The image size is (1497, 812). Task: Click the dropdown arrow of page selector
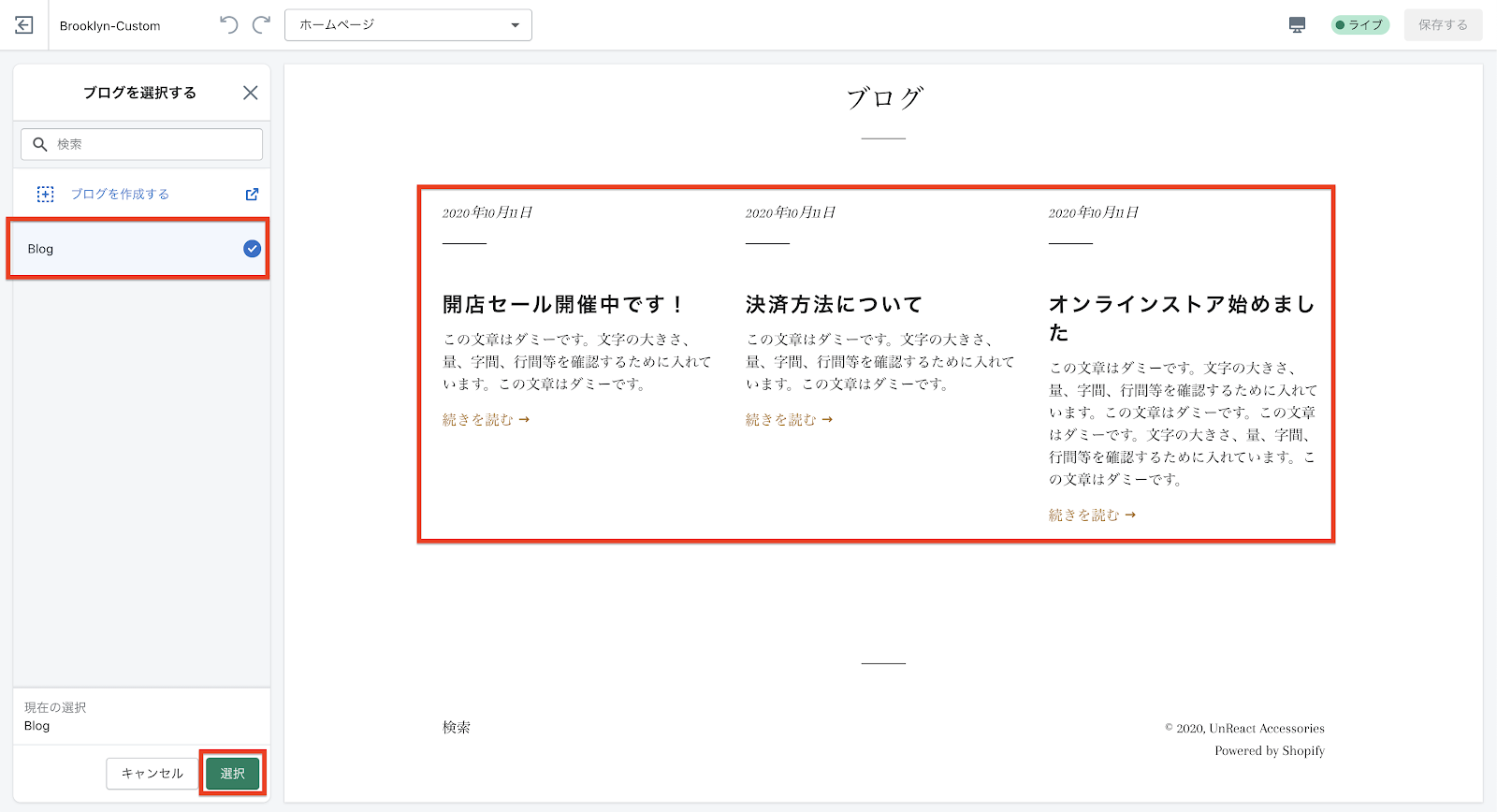point(515,25)
